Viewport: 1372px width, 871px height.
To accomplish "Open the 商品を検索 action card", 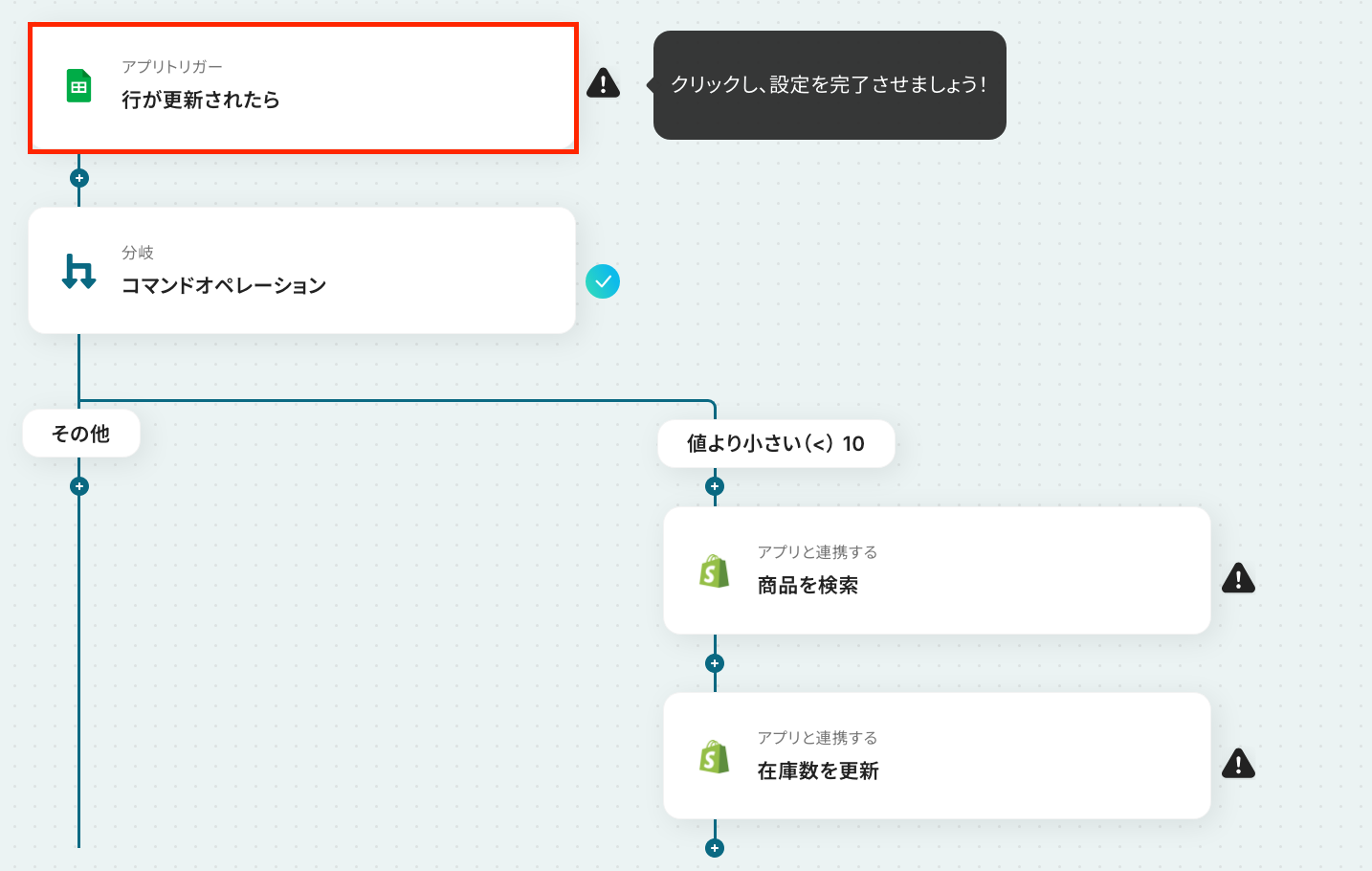I will point(937,570).
